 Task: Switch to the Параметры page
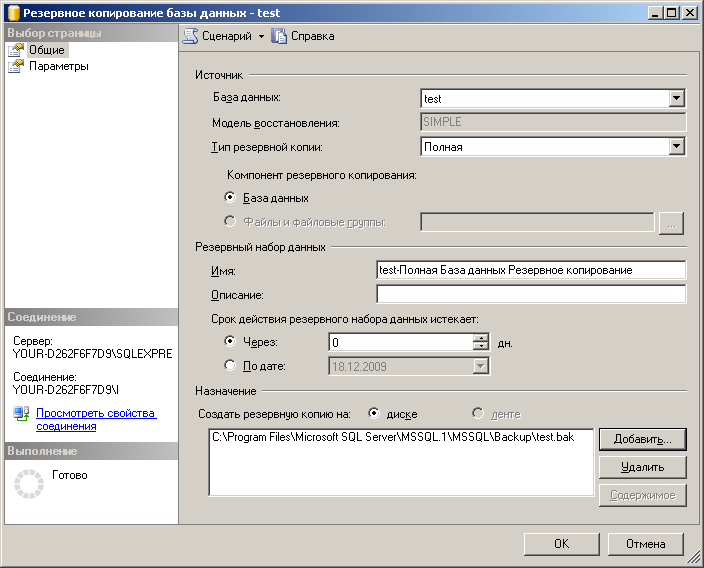[58, 66]
